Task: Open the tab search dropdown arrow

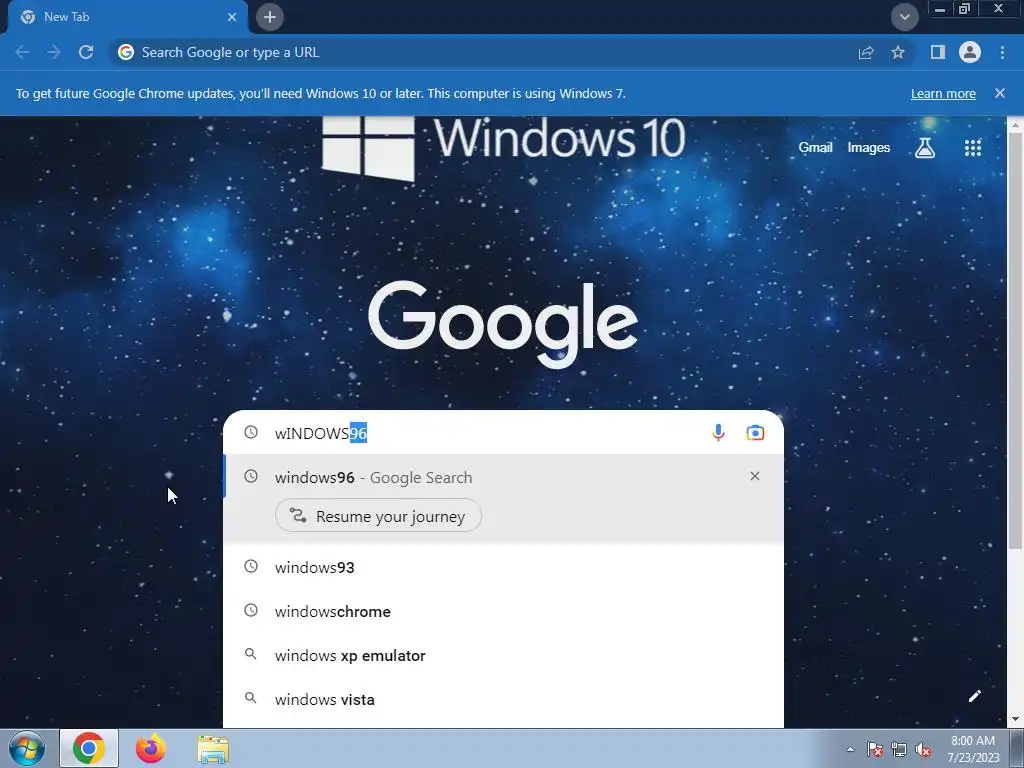Action: click(904, 17)
